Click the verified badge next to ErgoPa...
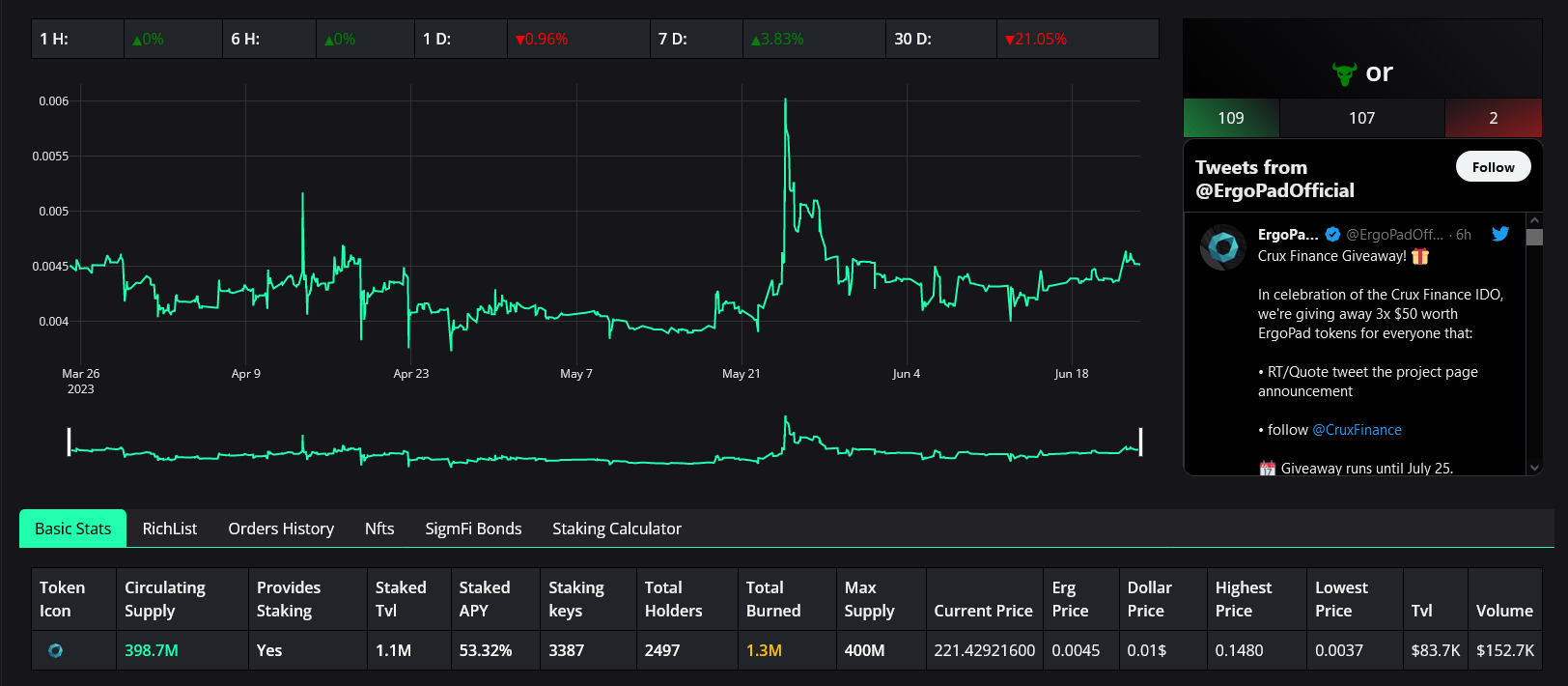The height and width of the screenshot is (686, 1568). tap(1332, 234)
